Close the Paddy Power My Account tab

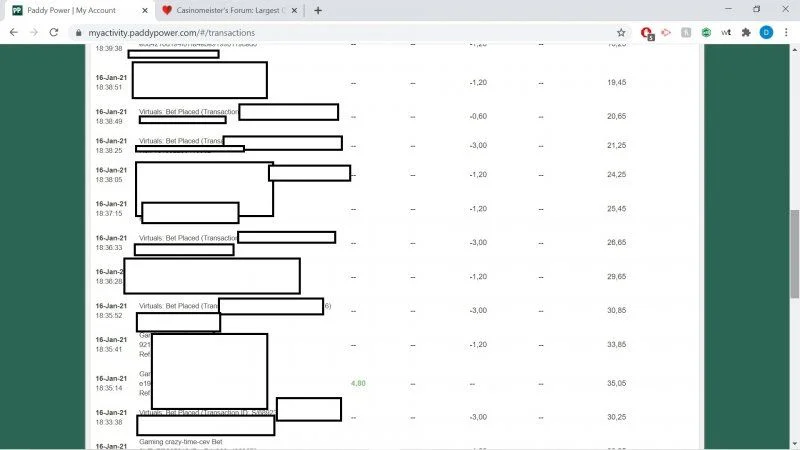click(145, 10)
